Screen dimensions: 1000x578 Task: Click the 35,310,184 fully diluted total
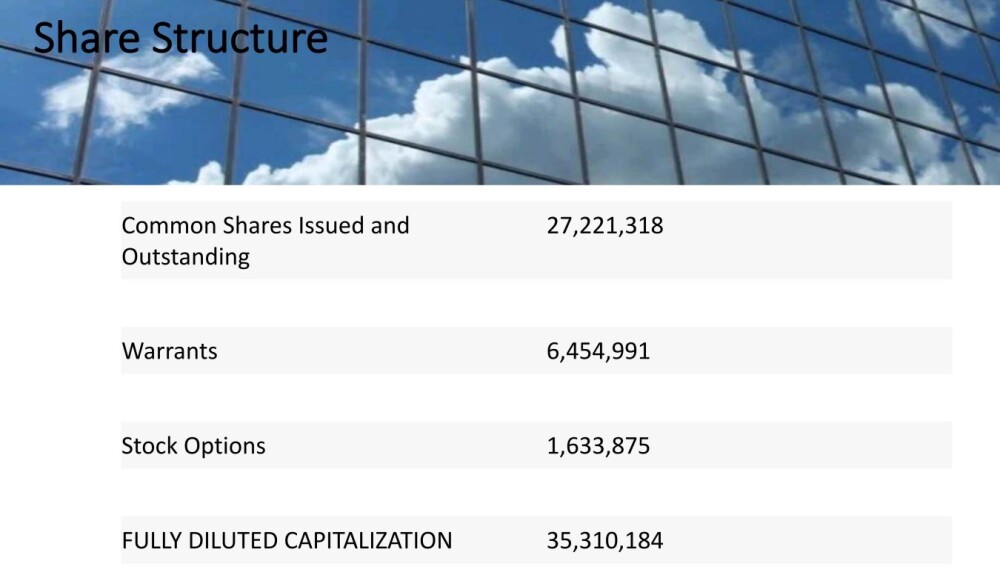tap(604, 541)
